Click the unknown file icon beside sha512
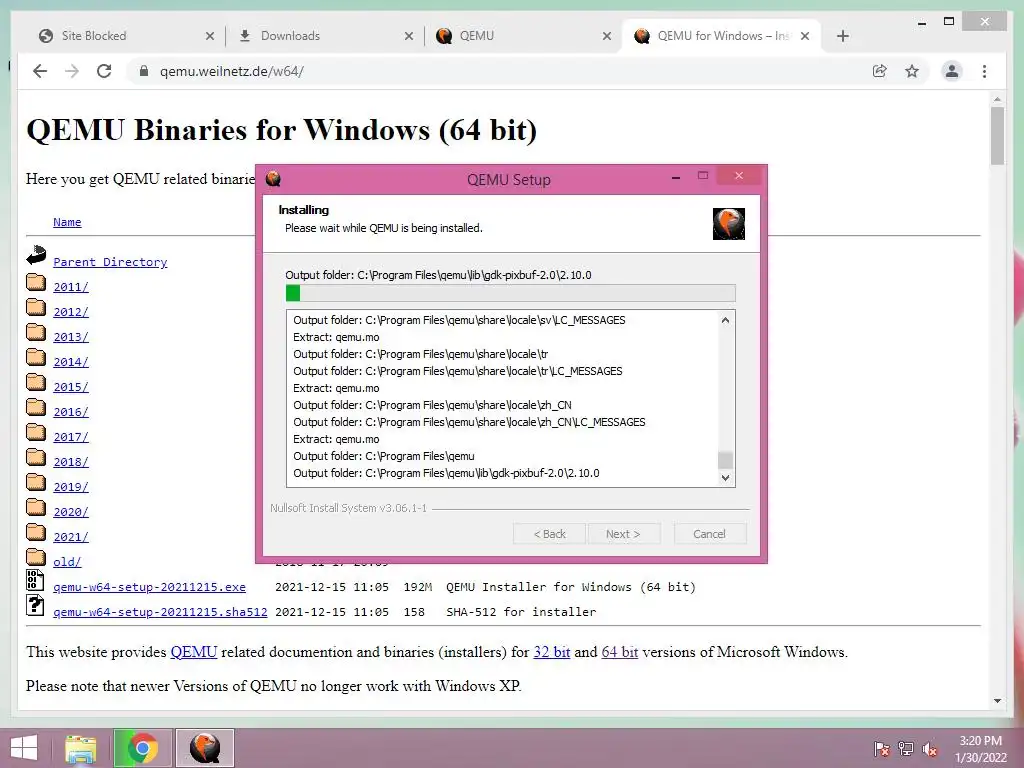The height and width of the screenshot is (768, 1024). [x=35, y=605]
